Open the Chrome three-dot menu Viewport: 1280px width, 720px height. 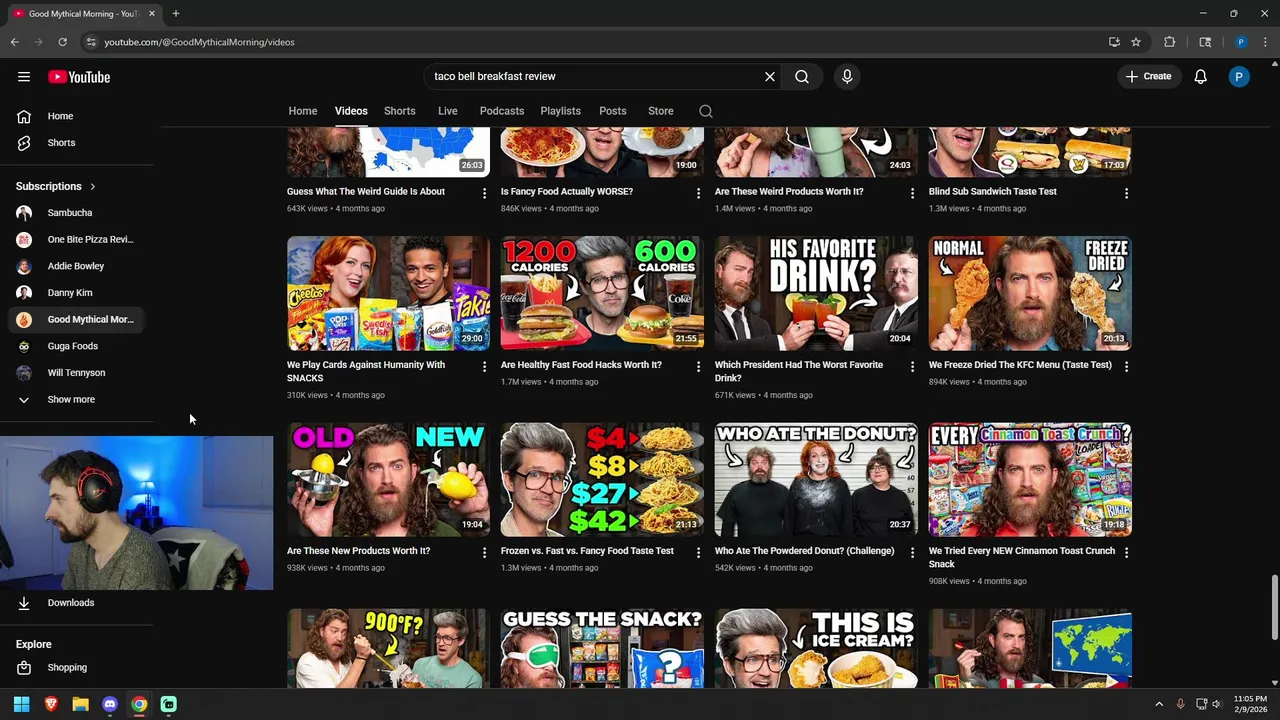point(1265,42)
